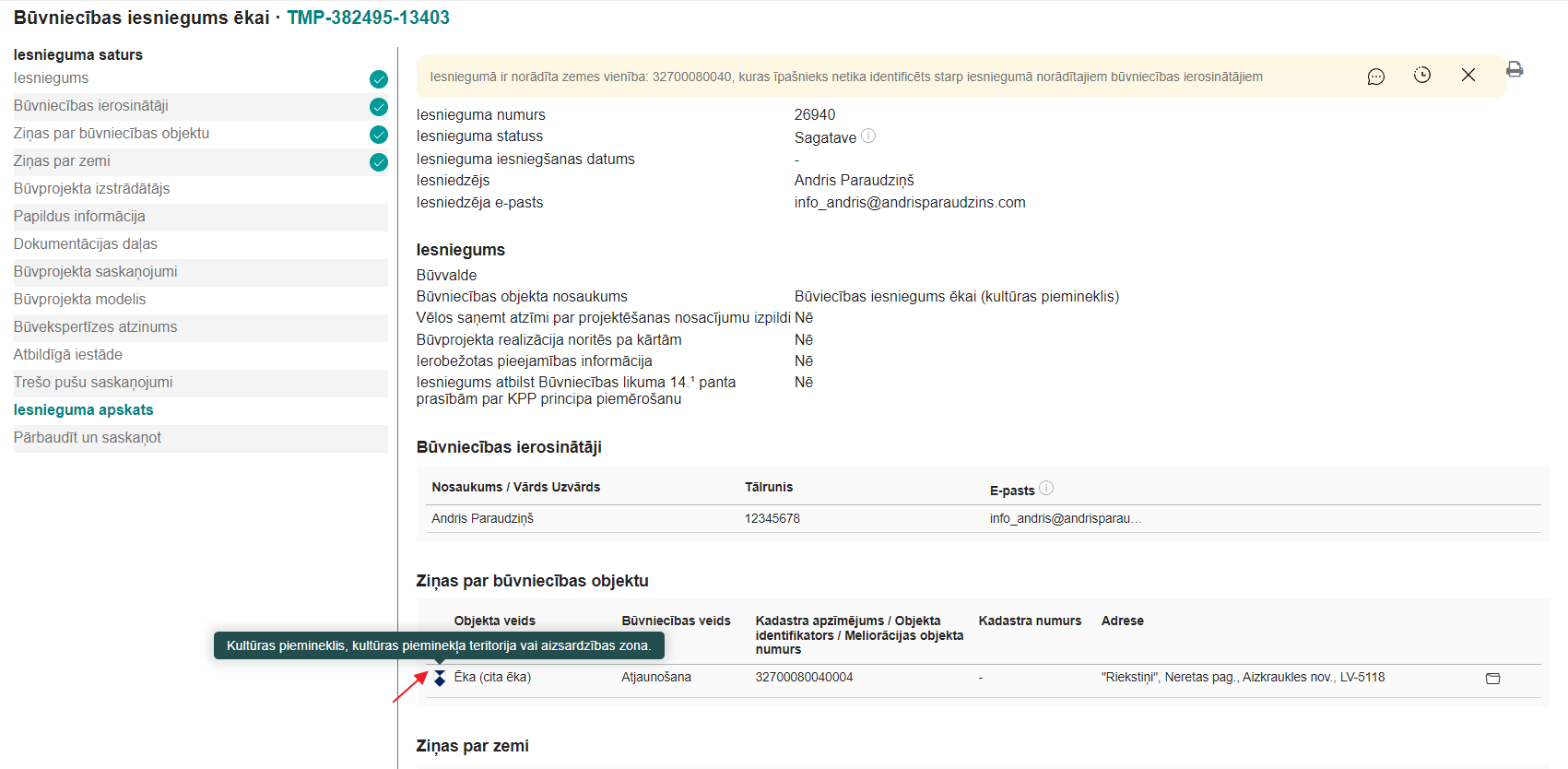
Task: Click Ēka (cita ēka) object type cell
Action: (x=492, y=677)
